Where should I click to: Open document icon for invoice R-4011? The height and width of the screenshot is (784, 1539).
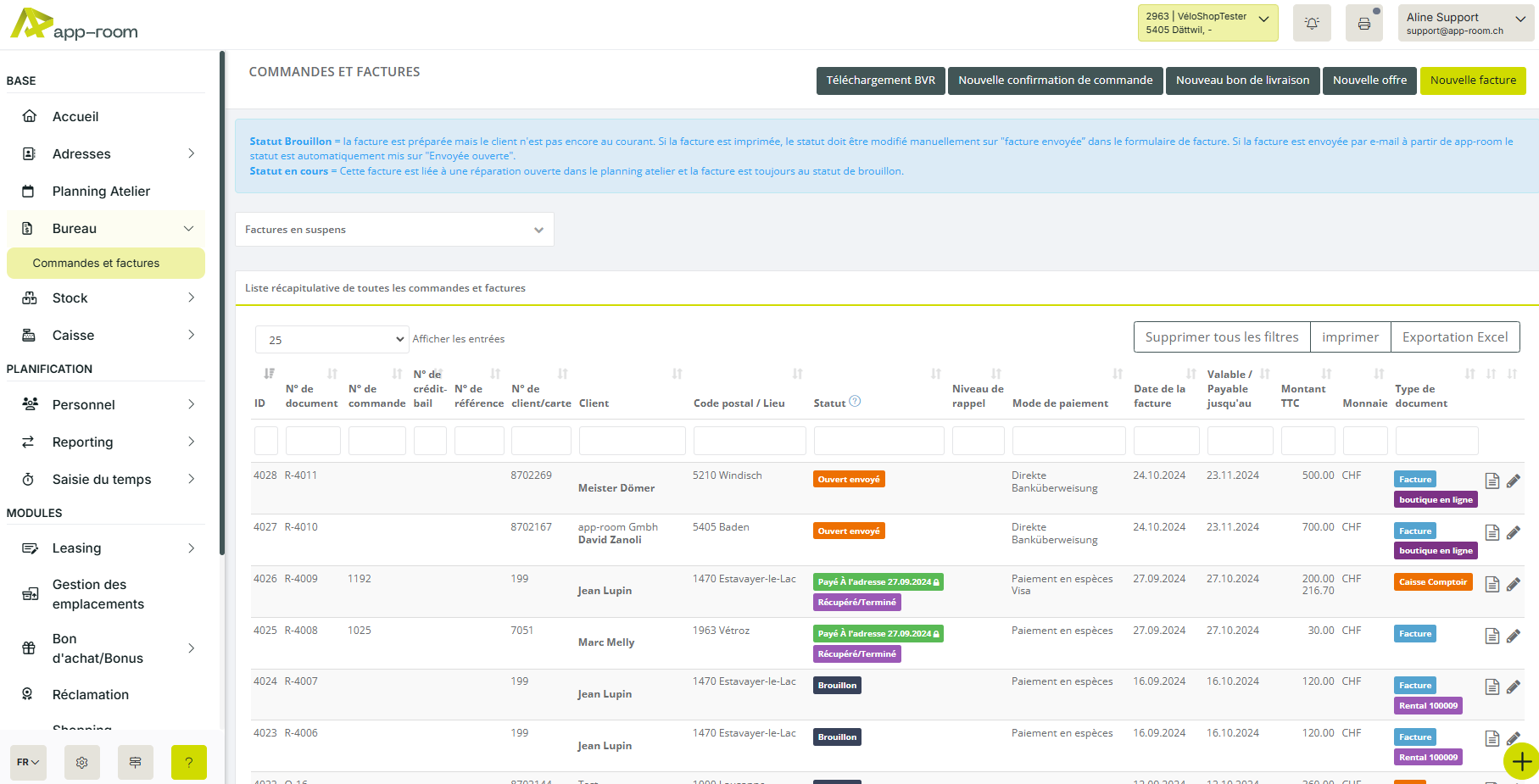tap(1492, 481)
